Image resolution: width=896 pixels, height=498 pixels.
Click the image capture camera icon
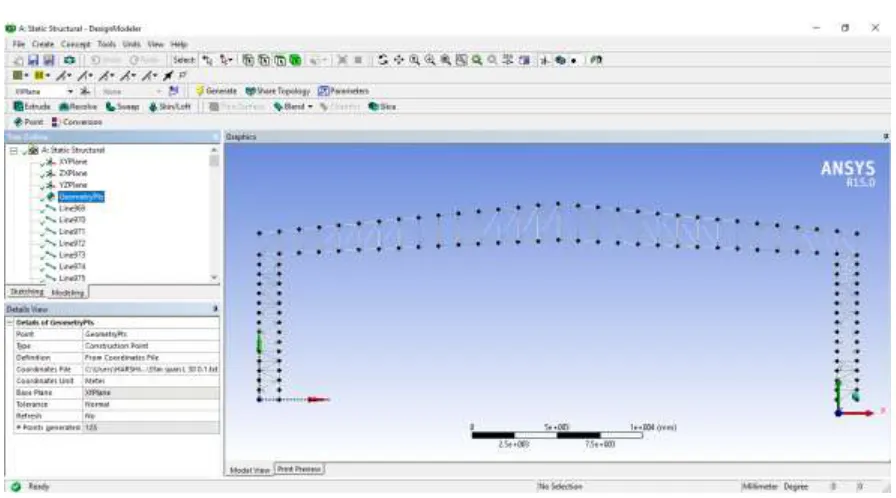(69, 60)
